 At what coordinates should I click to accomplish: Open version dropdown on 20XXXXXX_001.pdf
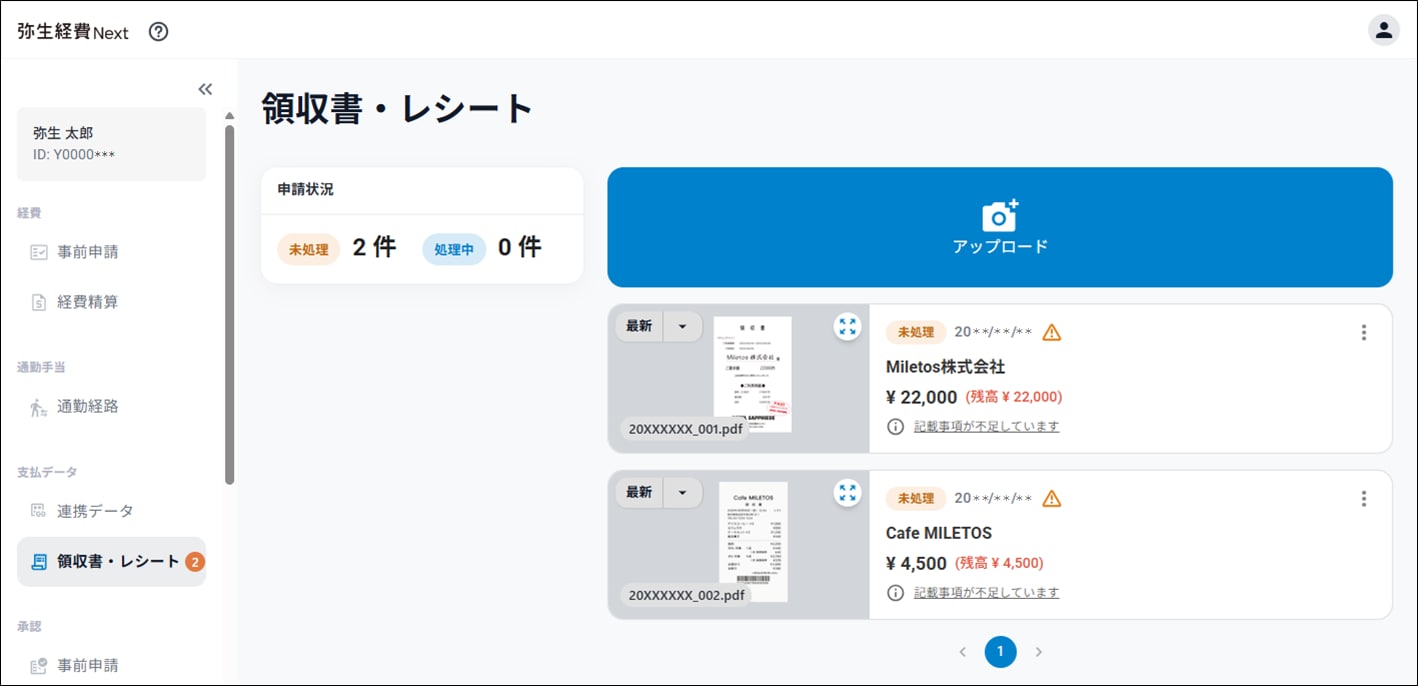tap(683, 326)
